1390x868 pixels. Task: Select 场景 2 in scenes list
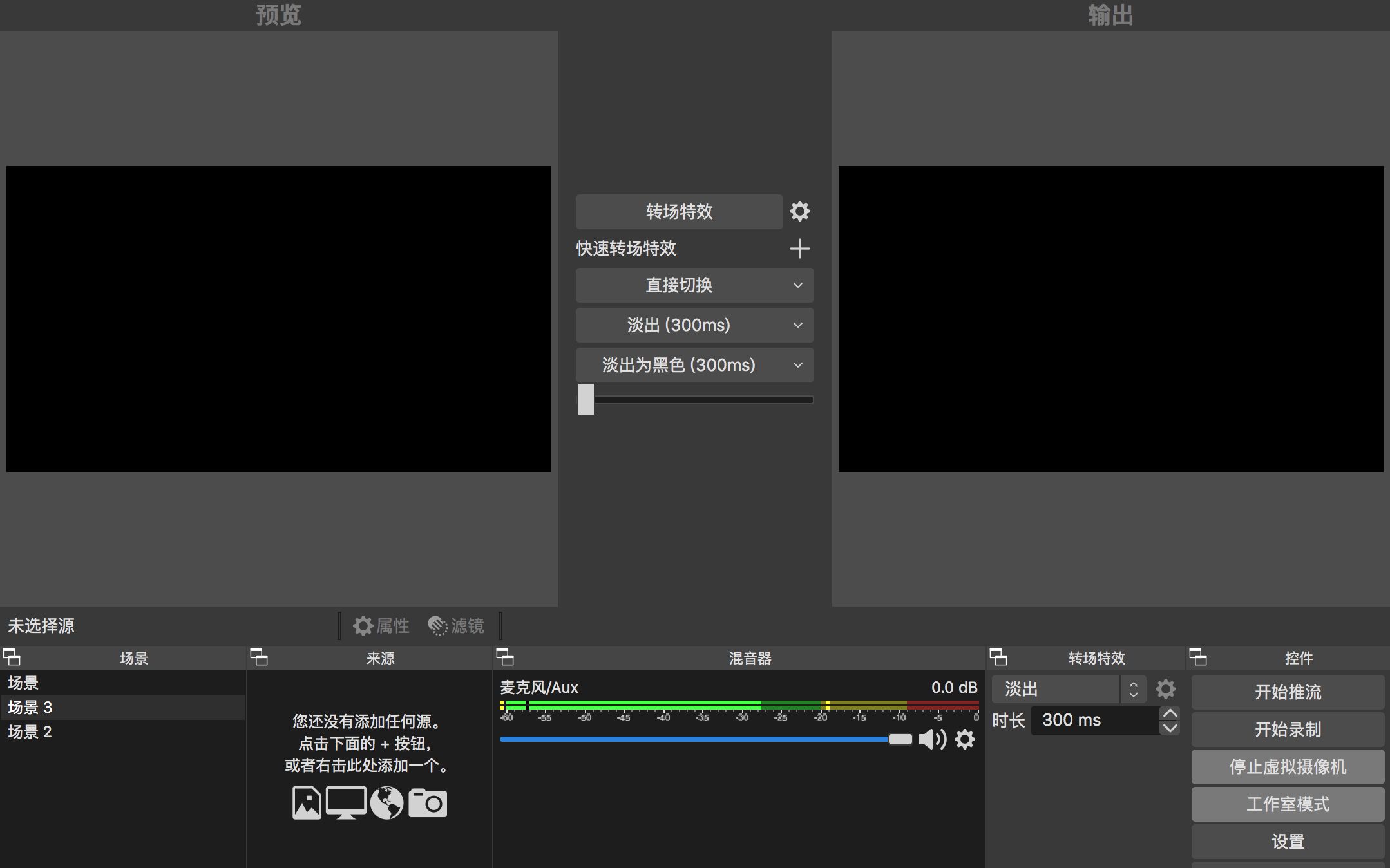click(x=30, y=732)
